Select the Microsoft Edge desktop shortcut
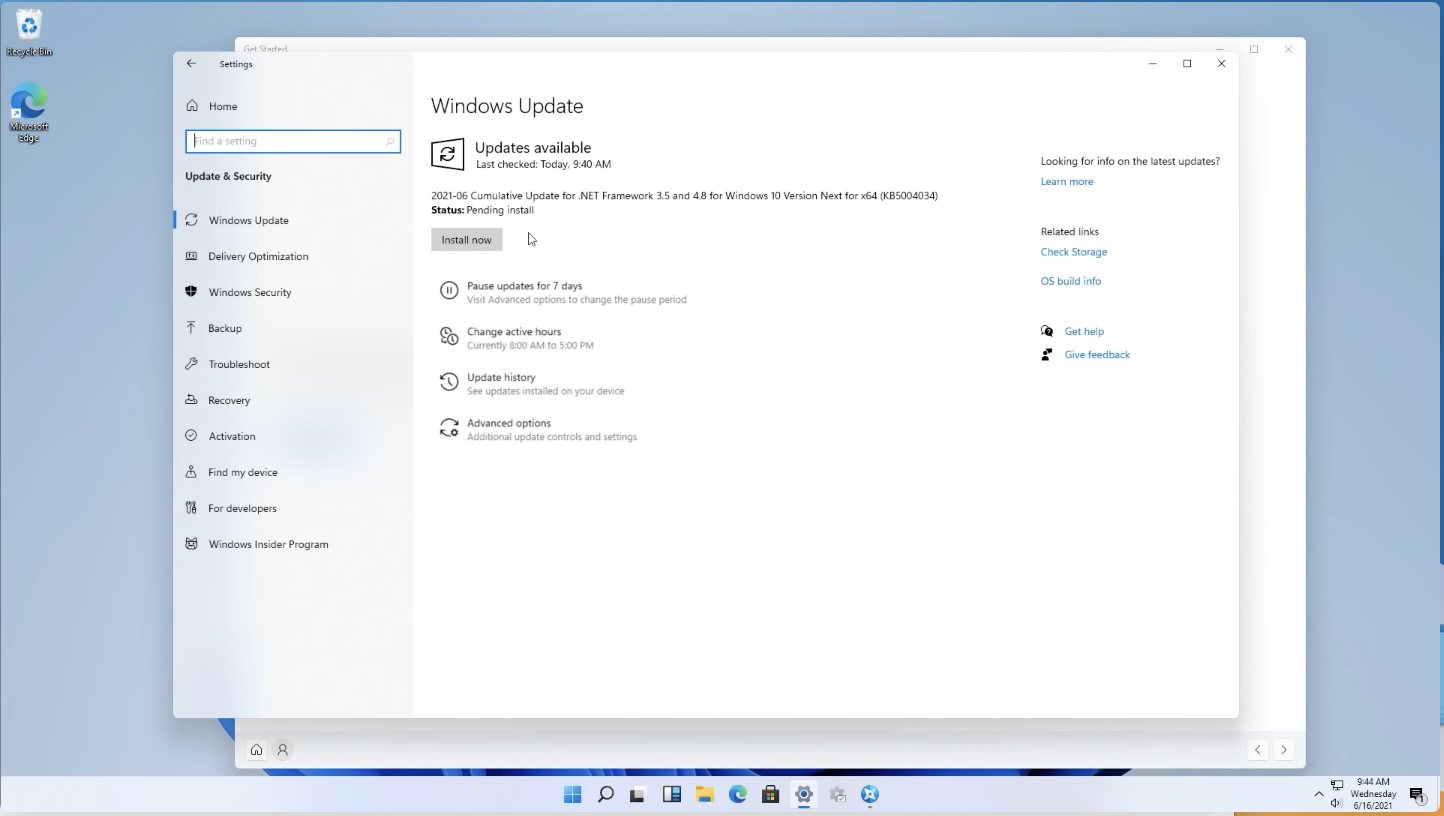Viewport: 1444px width, 816px height. [x=29, y=114]
